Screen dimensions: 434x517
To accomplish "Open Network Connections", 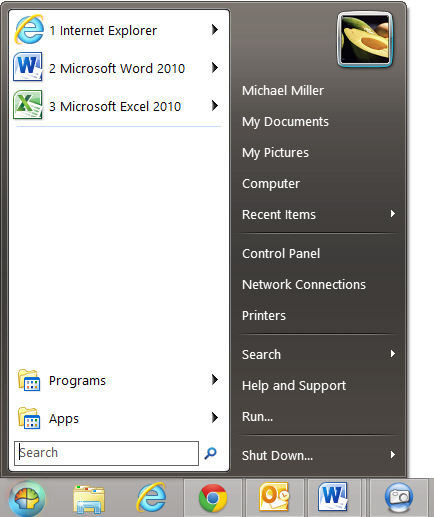I will coord(304,285).
